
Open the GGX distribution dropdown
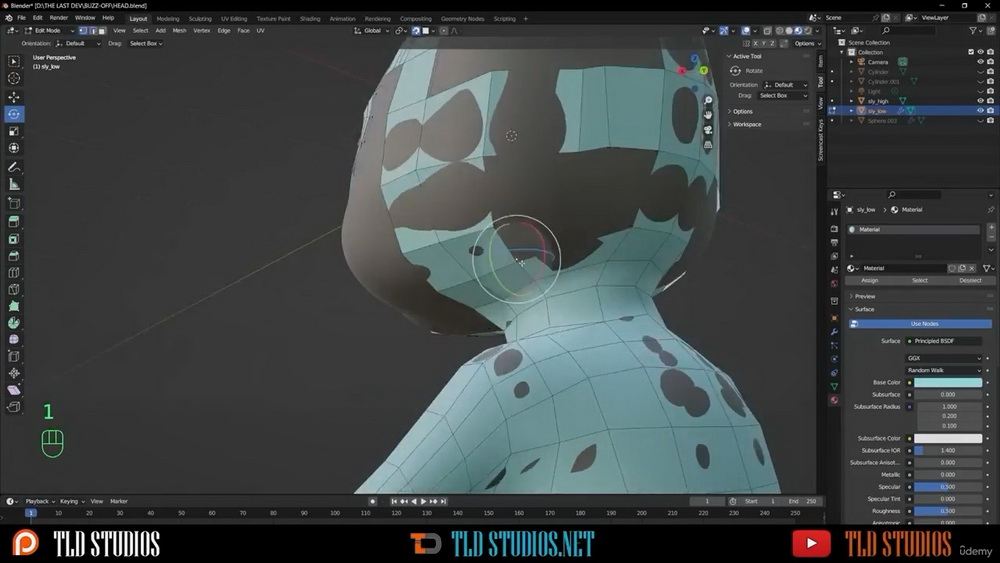pos(944,358)
